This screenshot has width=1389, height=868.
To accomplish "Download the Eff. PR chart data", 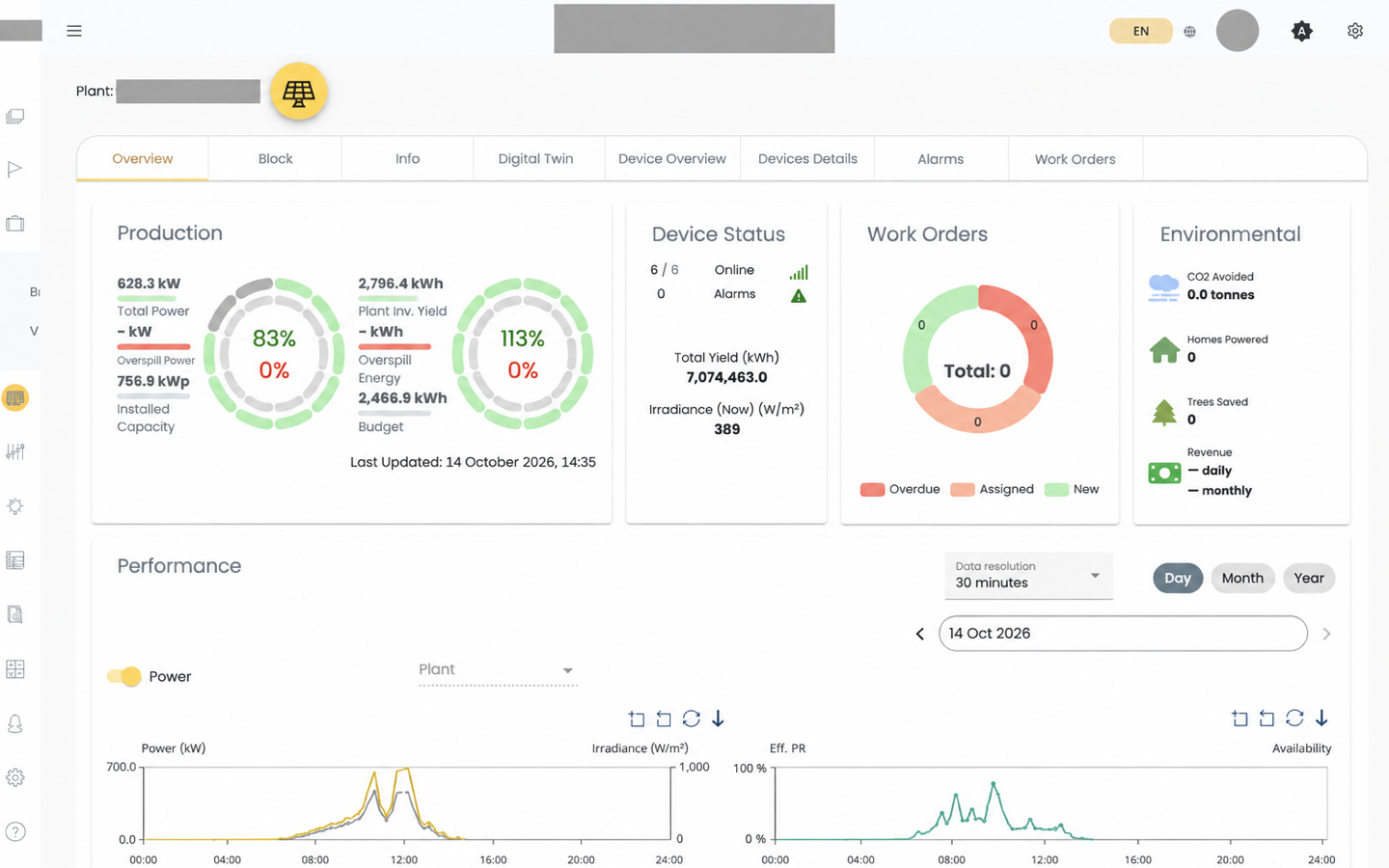I will click(x=1321, y=718).
